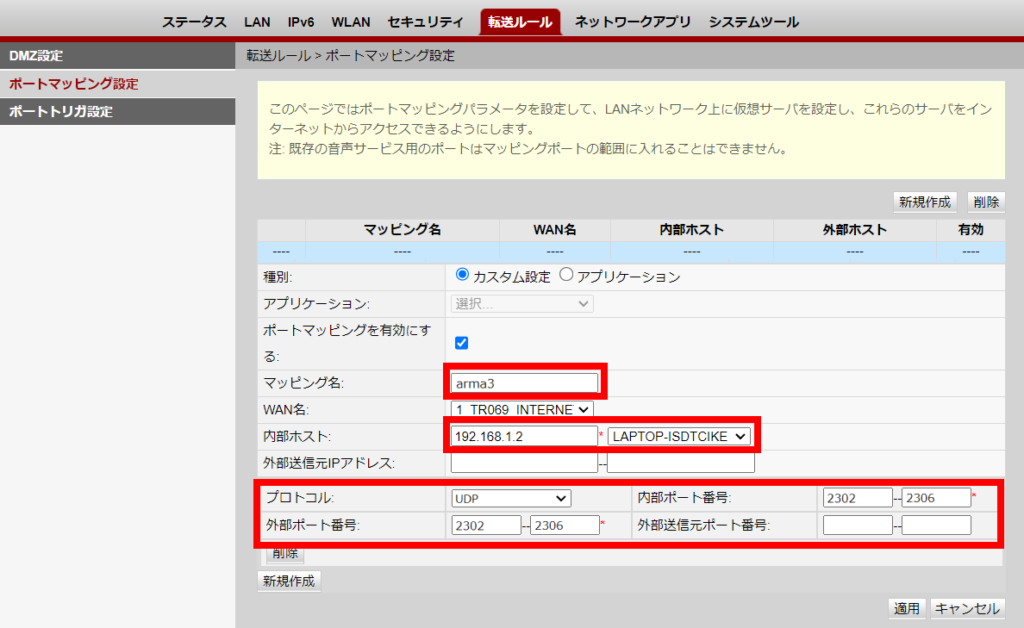
Task: Open DMZ設定 in the sidebar
Action: (x=118, y=56)
